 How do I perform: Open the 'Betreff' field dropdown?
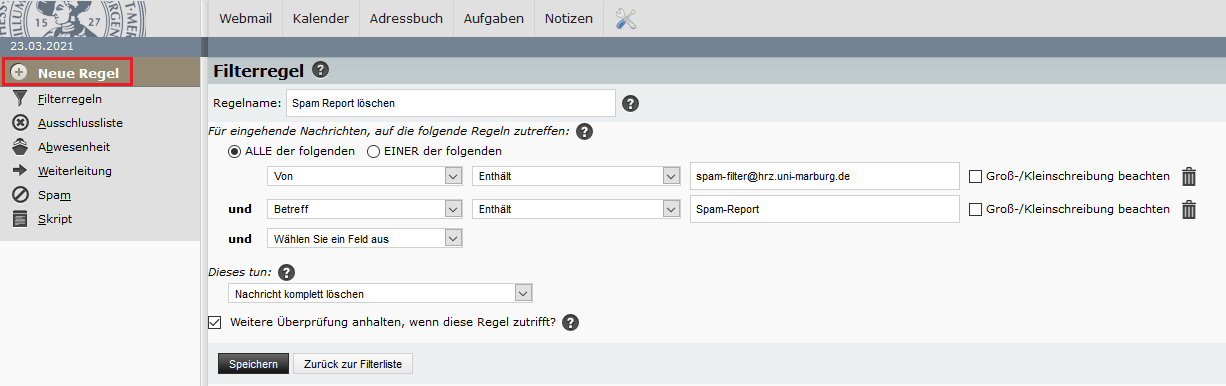(364, 209)
